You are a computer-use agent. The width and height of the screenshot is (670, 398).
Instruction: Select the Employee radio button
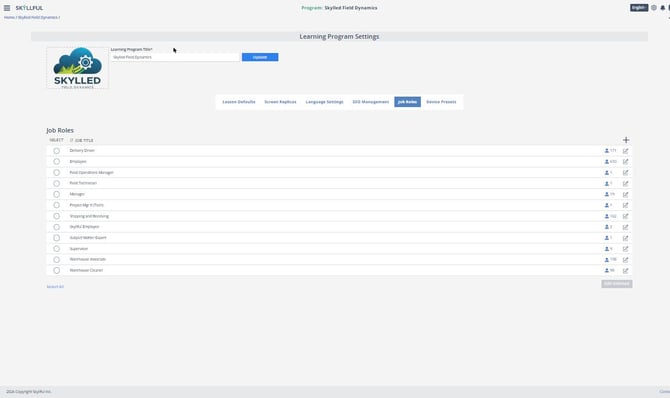pos(56,162)
